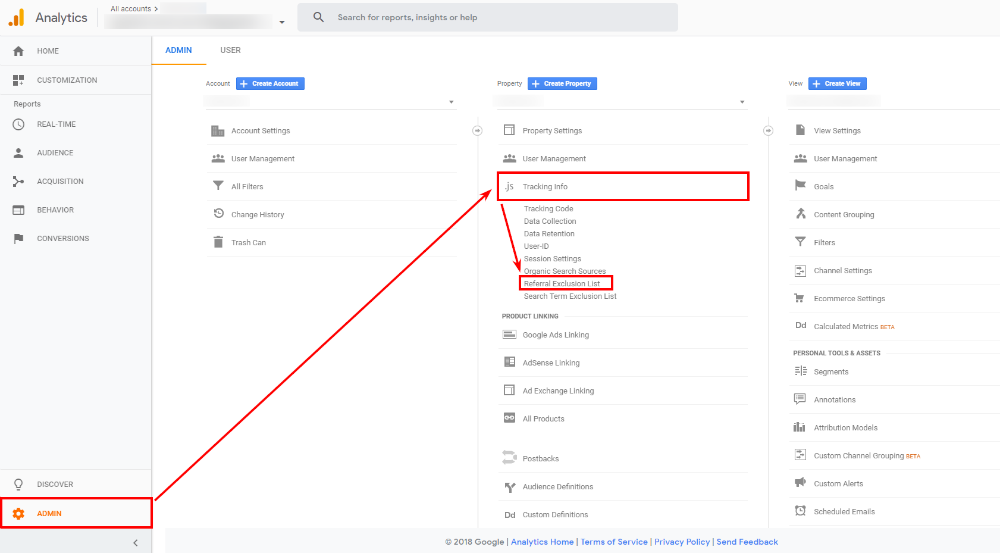The image size is (1000, 553).
Task: Open the Referral Exclusion List item
Action: click(x=562, y=284)
